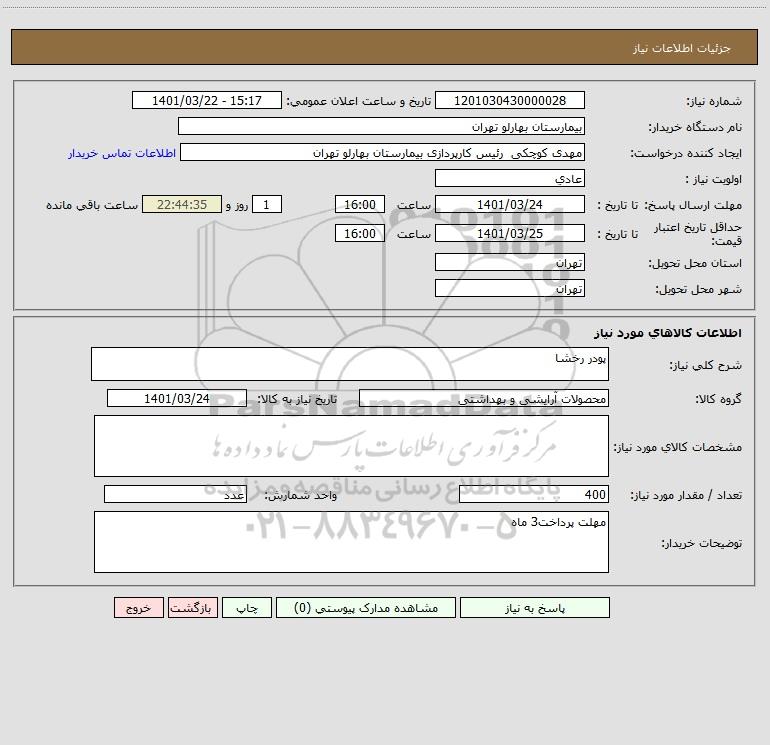Click the remaining days field showing 1
The image size is (770, 745).
pos(267,204)
